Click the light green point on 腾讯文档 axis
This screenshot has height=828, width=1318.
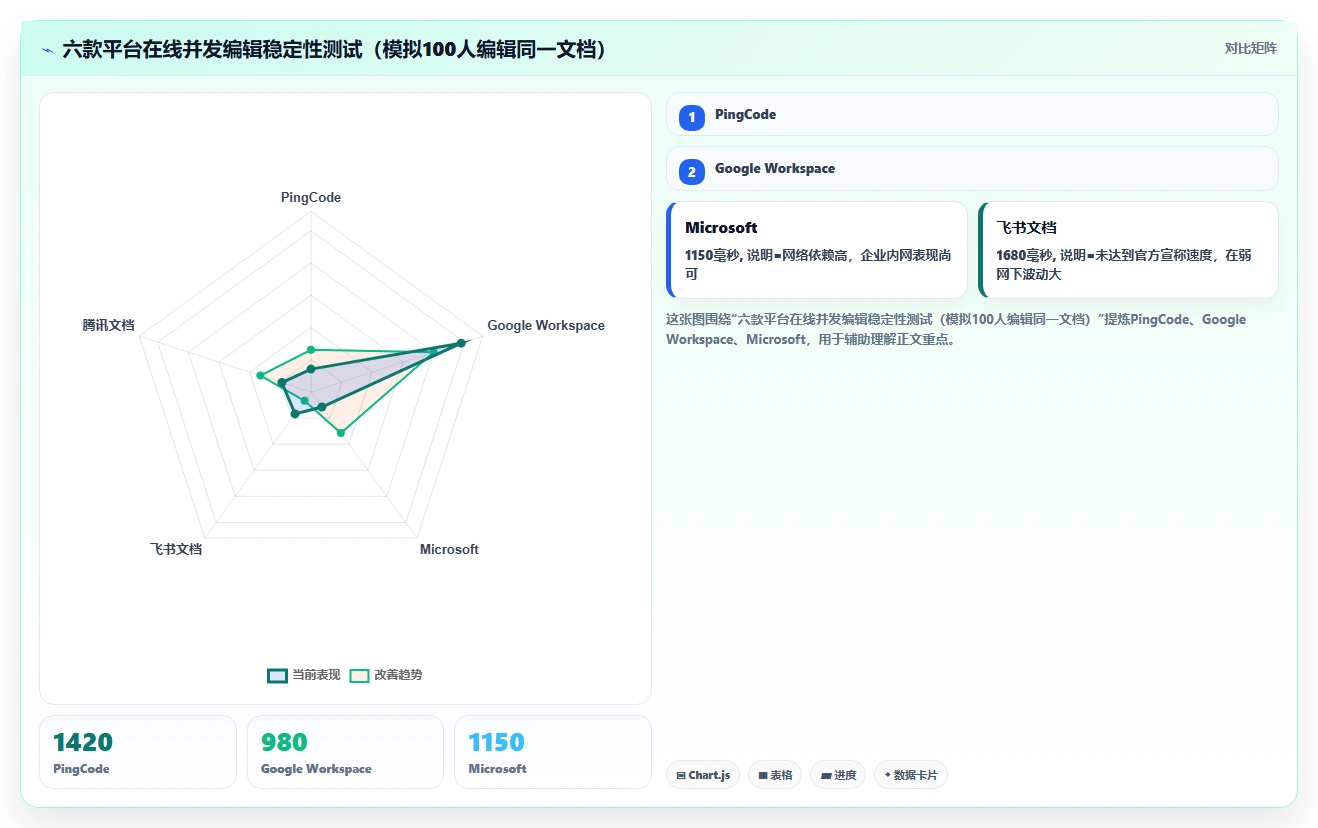(260, 376)
